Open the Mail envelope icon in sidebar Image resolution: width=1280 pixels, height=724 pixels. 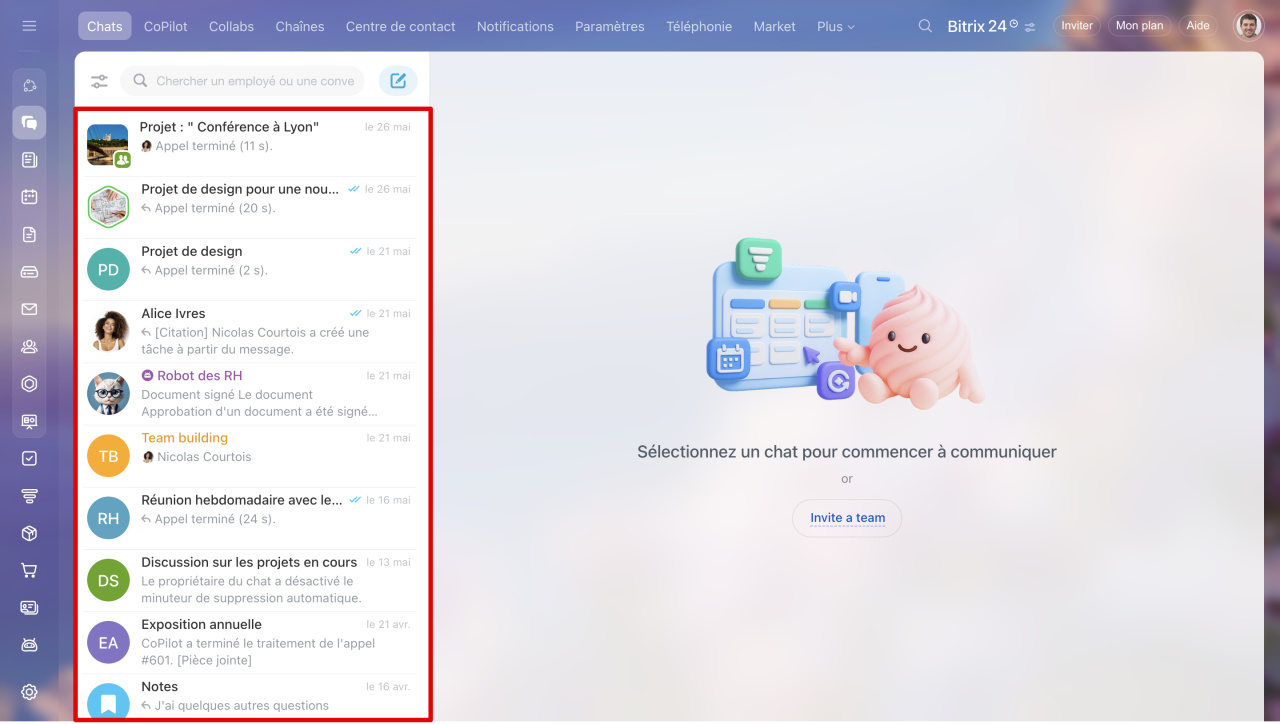(29, 309)
